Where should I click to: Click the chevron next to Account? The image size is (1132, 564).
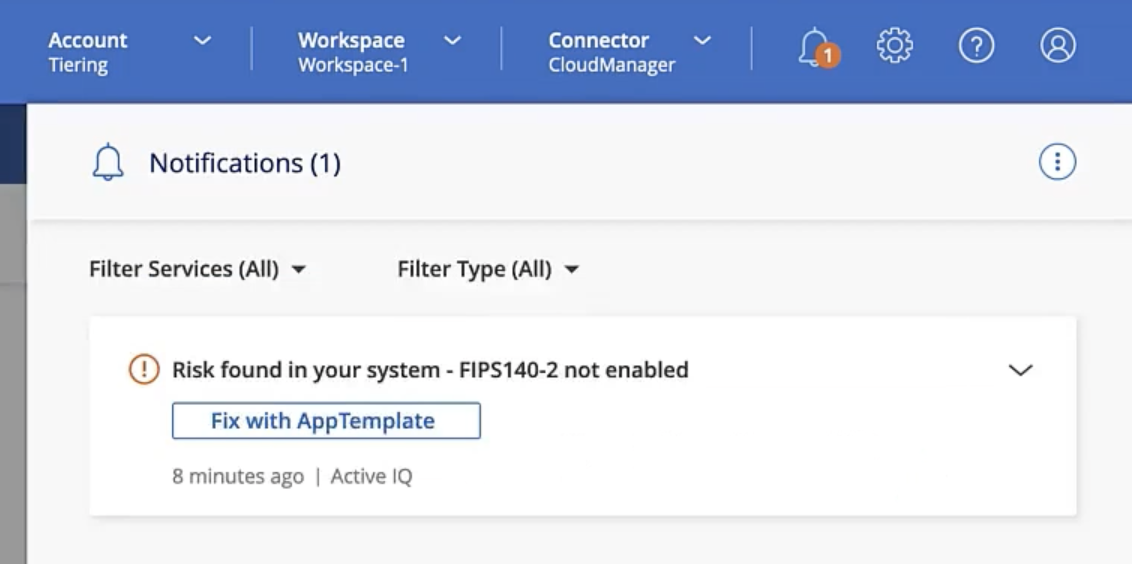point(202,41)
